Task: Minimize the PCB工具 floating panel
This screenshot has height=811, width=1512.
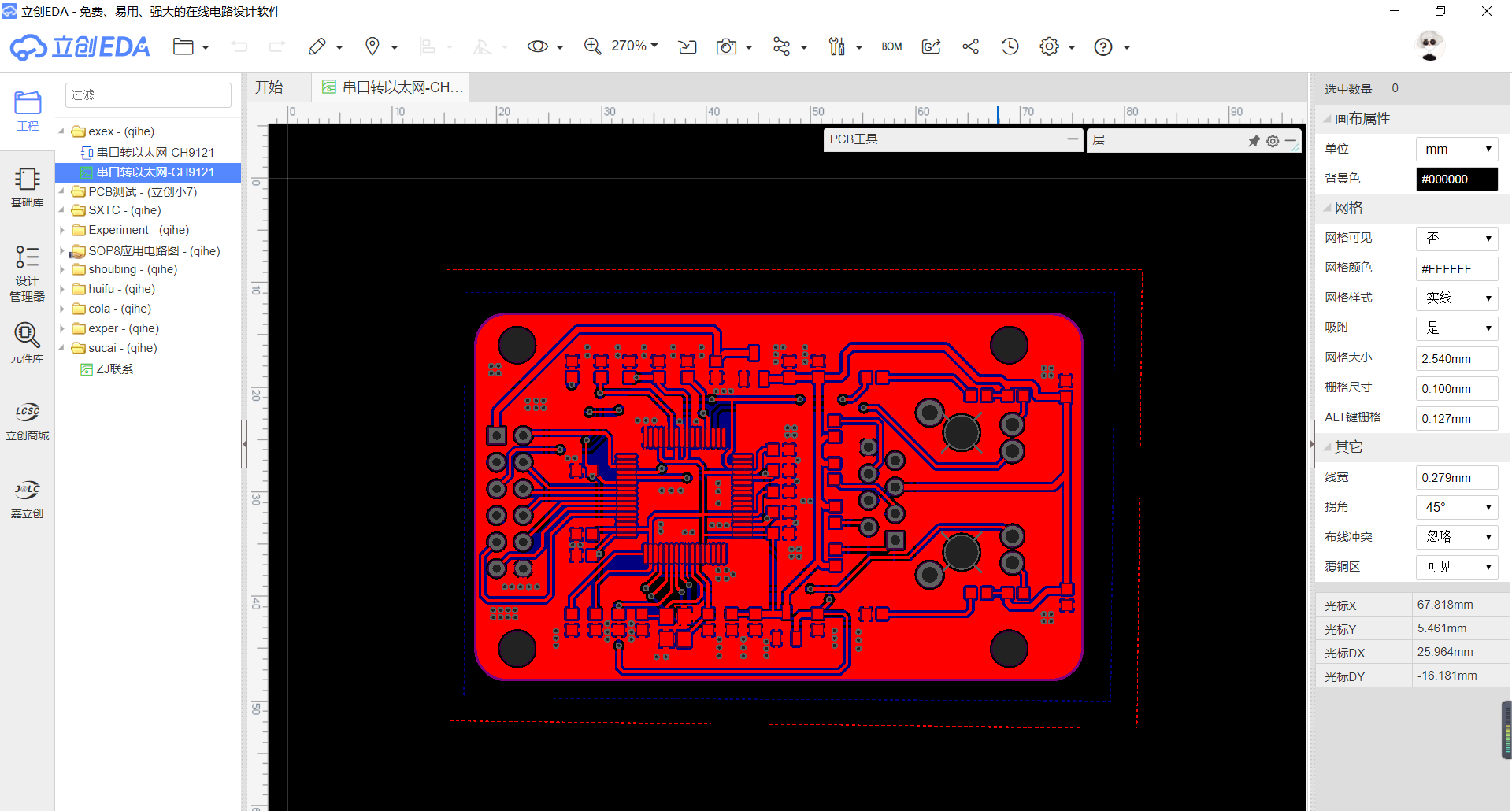Action: pos(1072,139)
